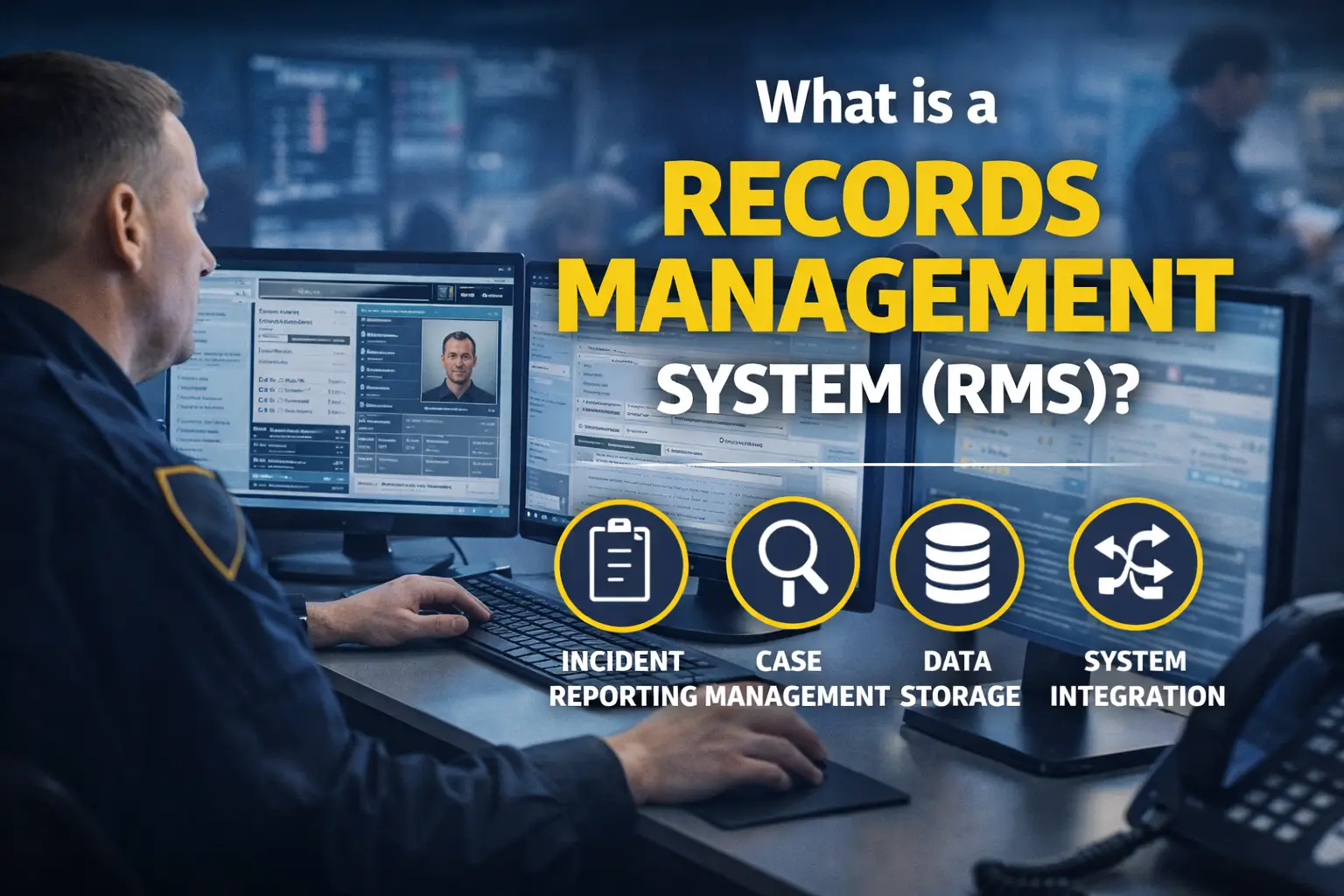
Task: Click the clipboard Incident Reporting icon
Action: click(620, 565)
